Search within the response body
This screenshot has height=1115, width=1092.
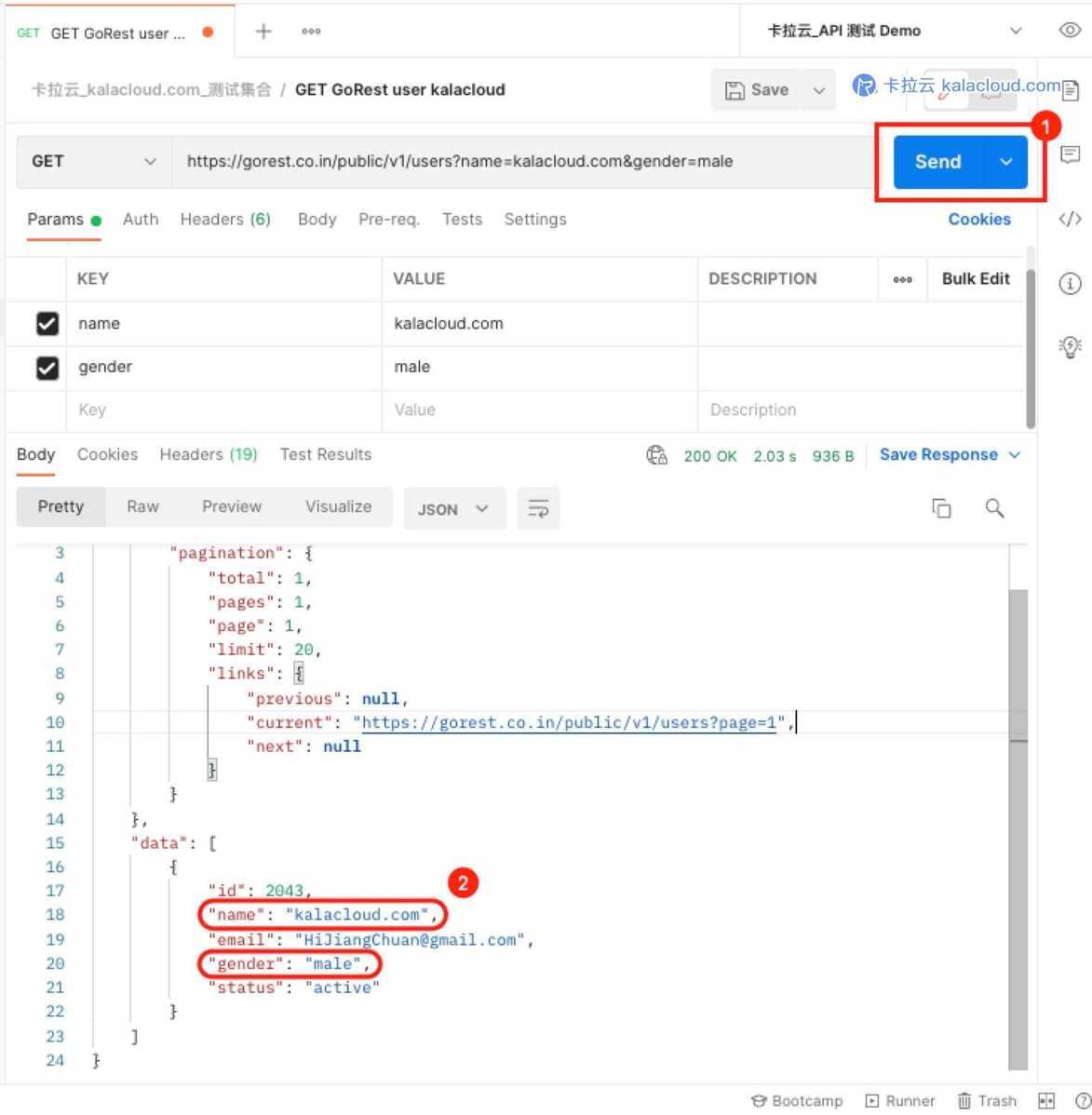994,508
